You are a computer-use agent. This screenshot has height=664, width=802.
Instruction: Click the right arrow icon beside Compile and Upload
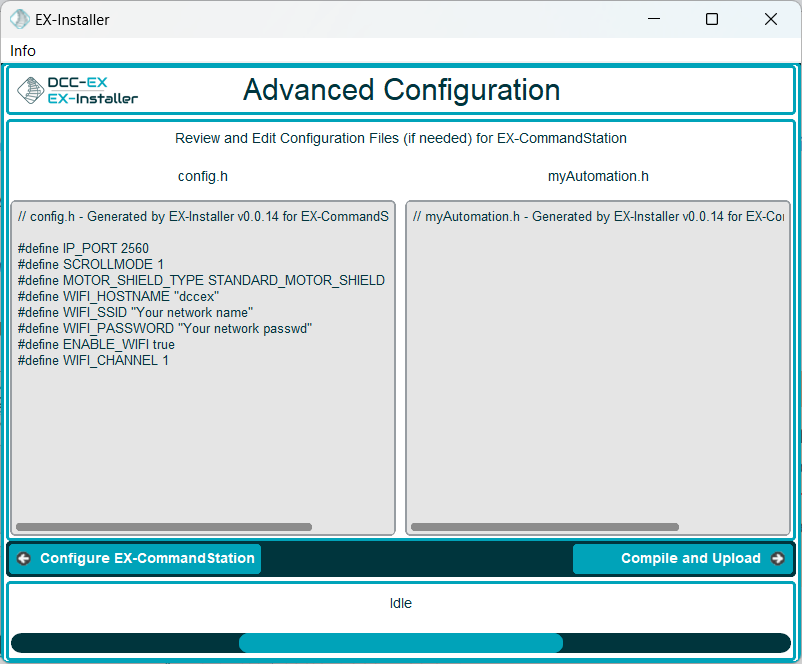[777, 559]
